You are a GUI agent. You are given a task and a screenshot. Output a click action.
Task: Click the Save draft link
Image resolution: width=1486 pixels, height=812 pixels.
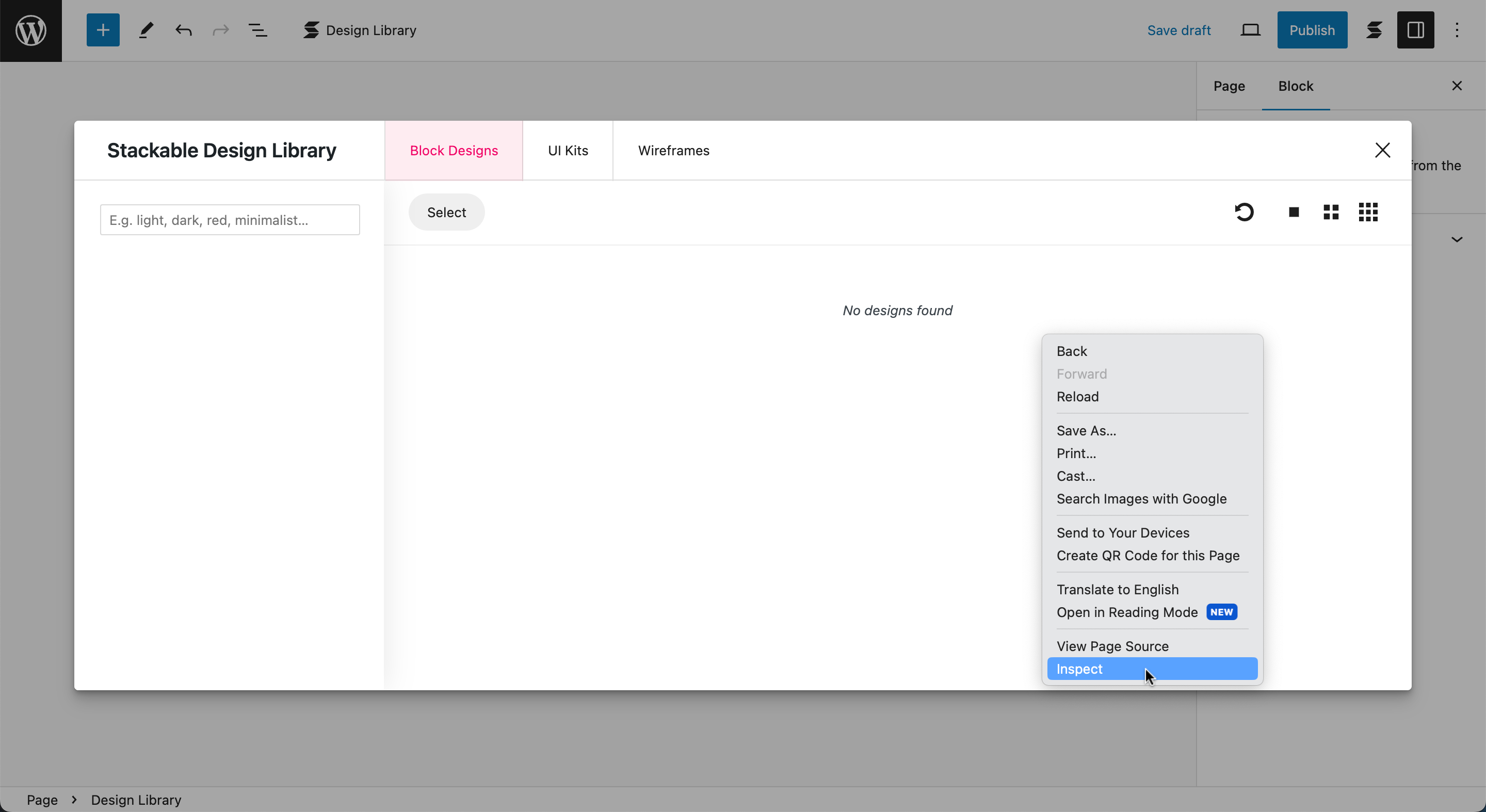coord(1178,30)
